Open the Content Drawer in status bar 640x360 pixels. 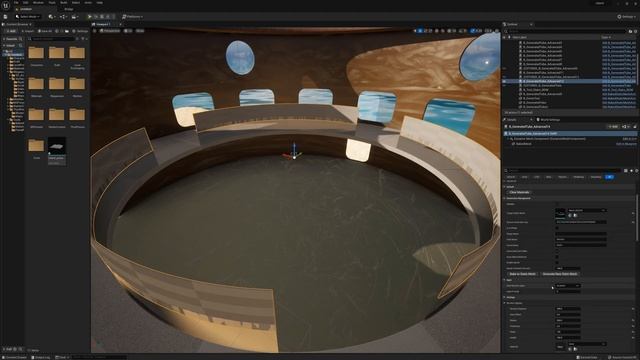(x=14, y=357)
